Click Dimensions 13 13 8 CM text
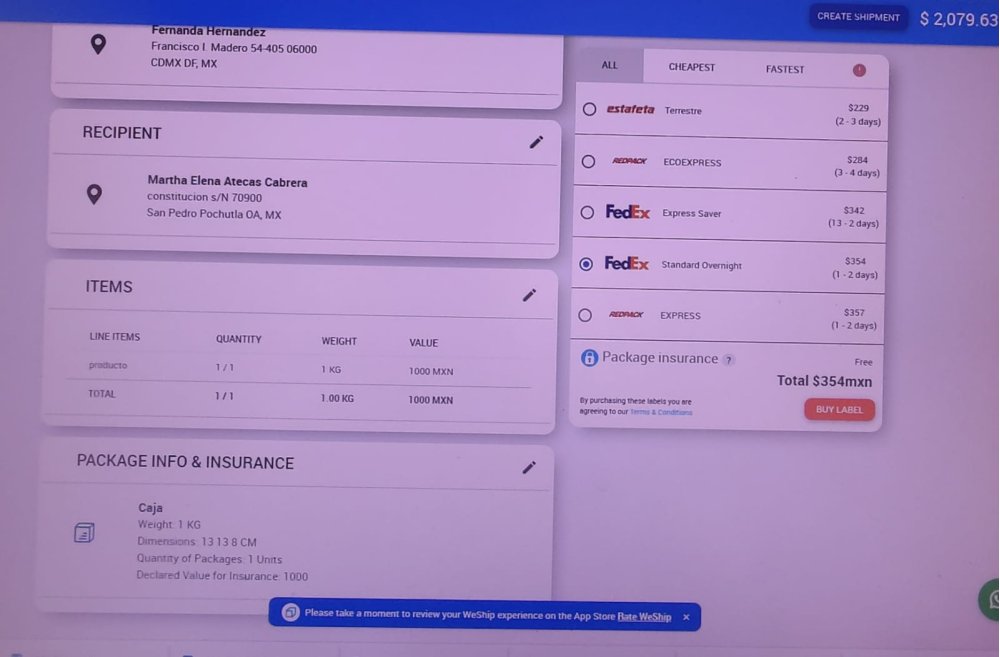 coord(196,542)
